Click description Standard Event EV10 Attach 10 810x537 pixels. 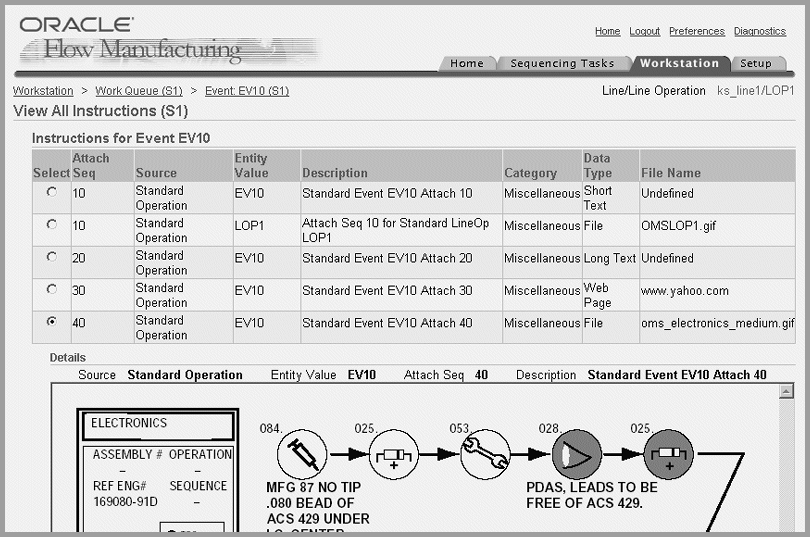[387, 193]
